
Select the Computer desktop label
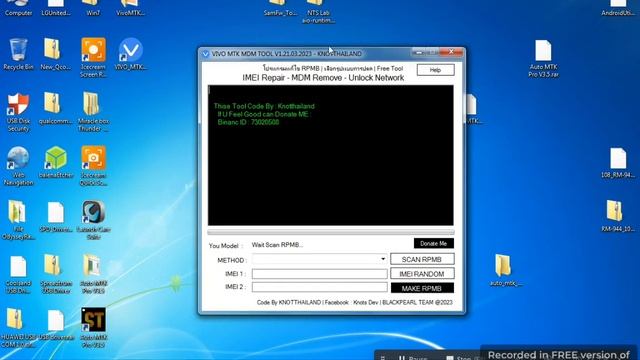[18, 13]
